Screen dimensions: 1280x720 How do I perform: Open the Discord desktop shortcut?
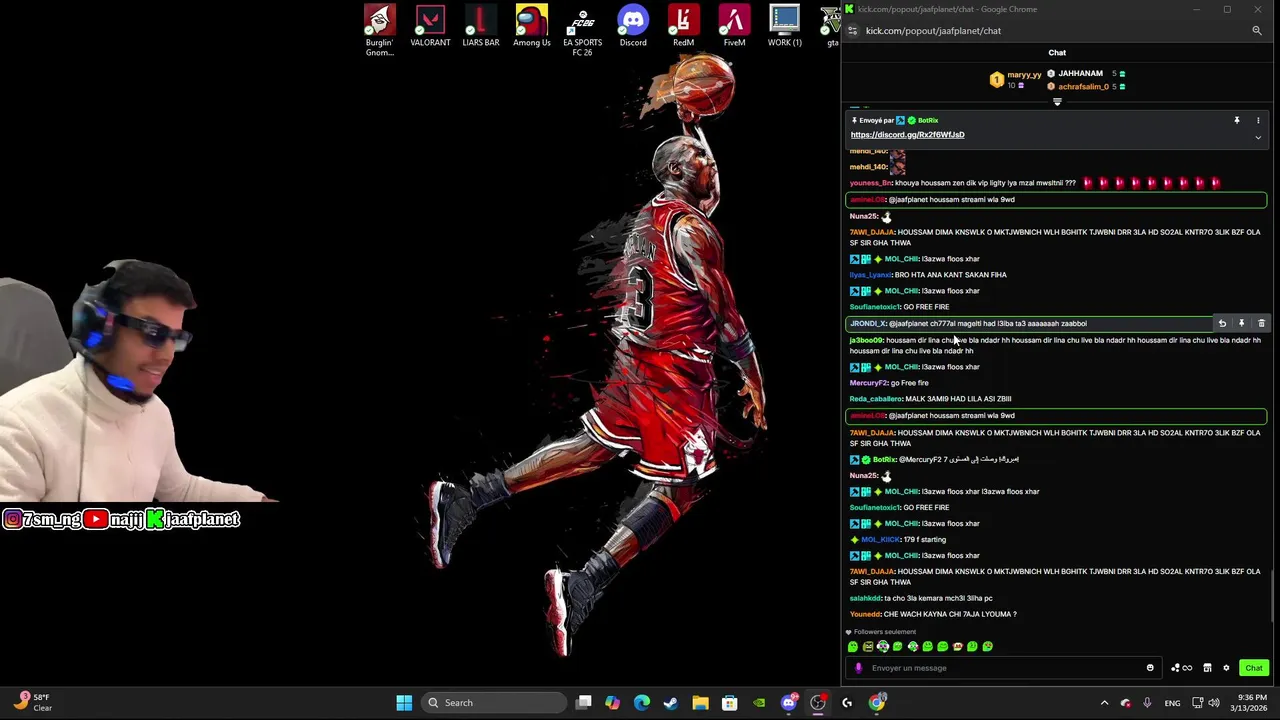point(633,27)
